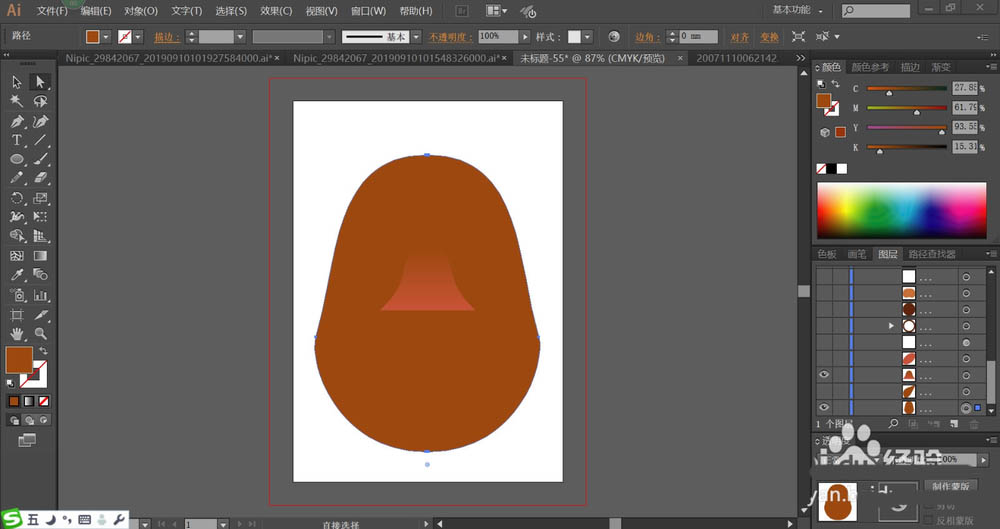Viewport: 1000px width, 529px height.
Task: Pick the Column Graph tool
Action: click(x=40, y=295)
